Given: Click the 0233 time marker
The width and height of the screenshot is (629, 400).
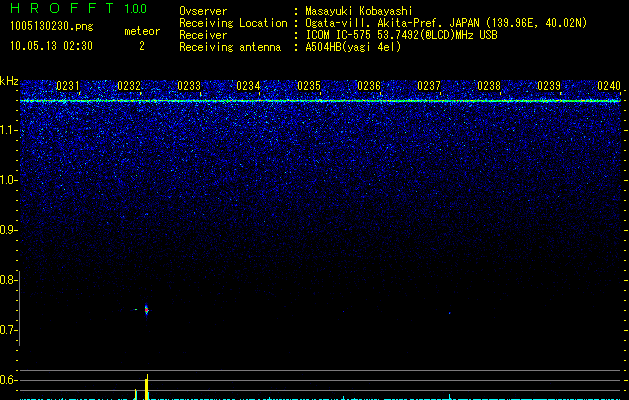Looking at the screenshot, I should point(189,86).
